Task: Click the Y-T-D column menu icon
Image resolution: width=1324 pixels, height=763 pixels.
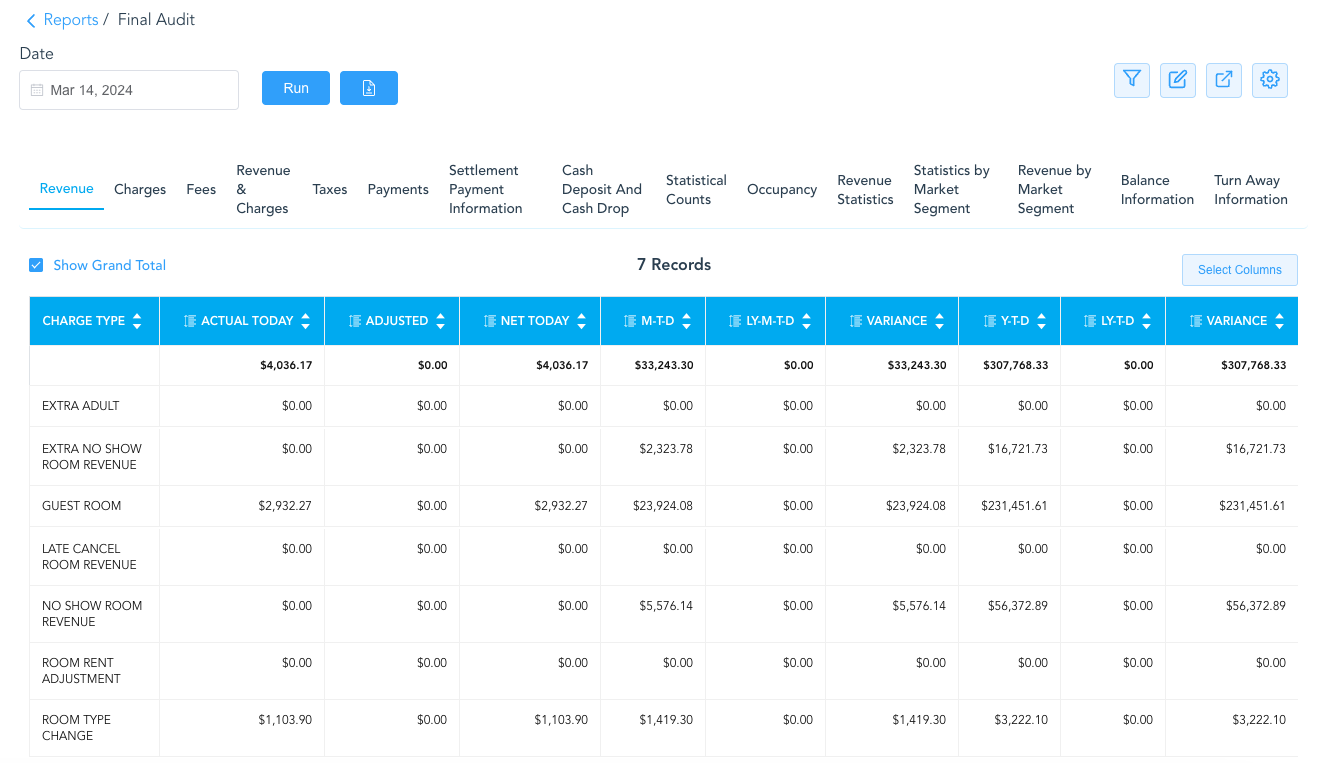Action: [x=990, y=321]
